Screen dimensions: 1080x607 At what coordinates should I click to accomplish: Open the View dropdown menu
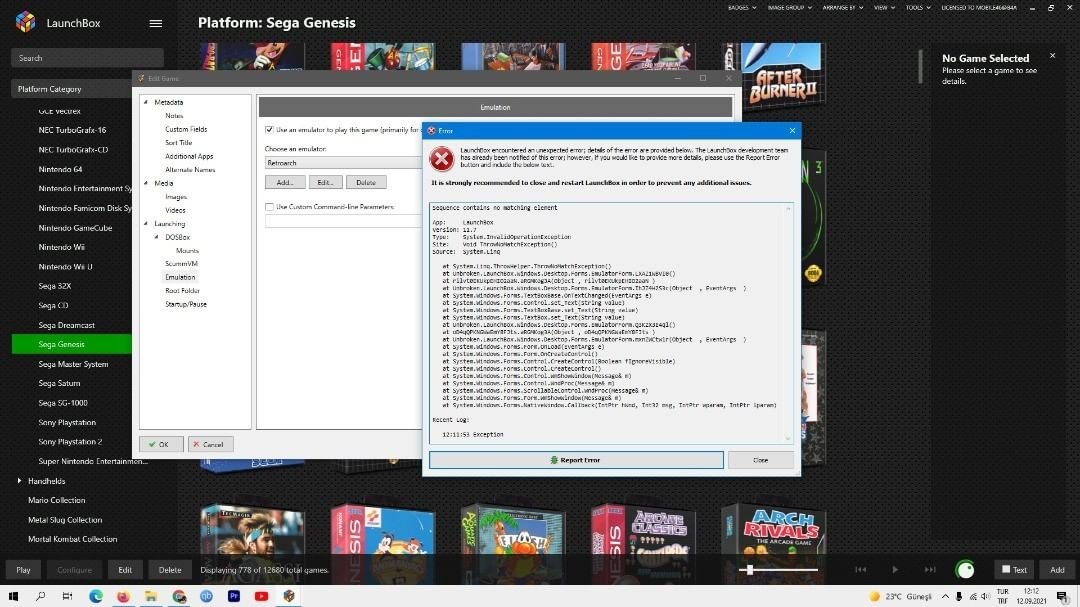pos(884,8)
